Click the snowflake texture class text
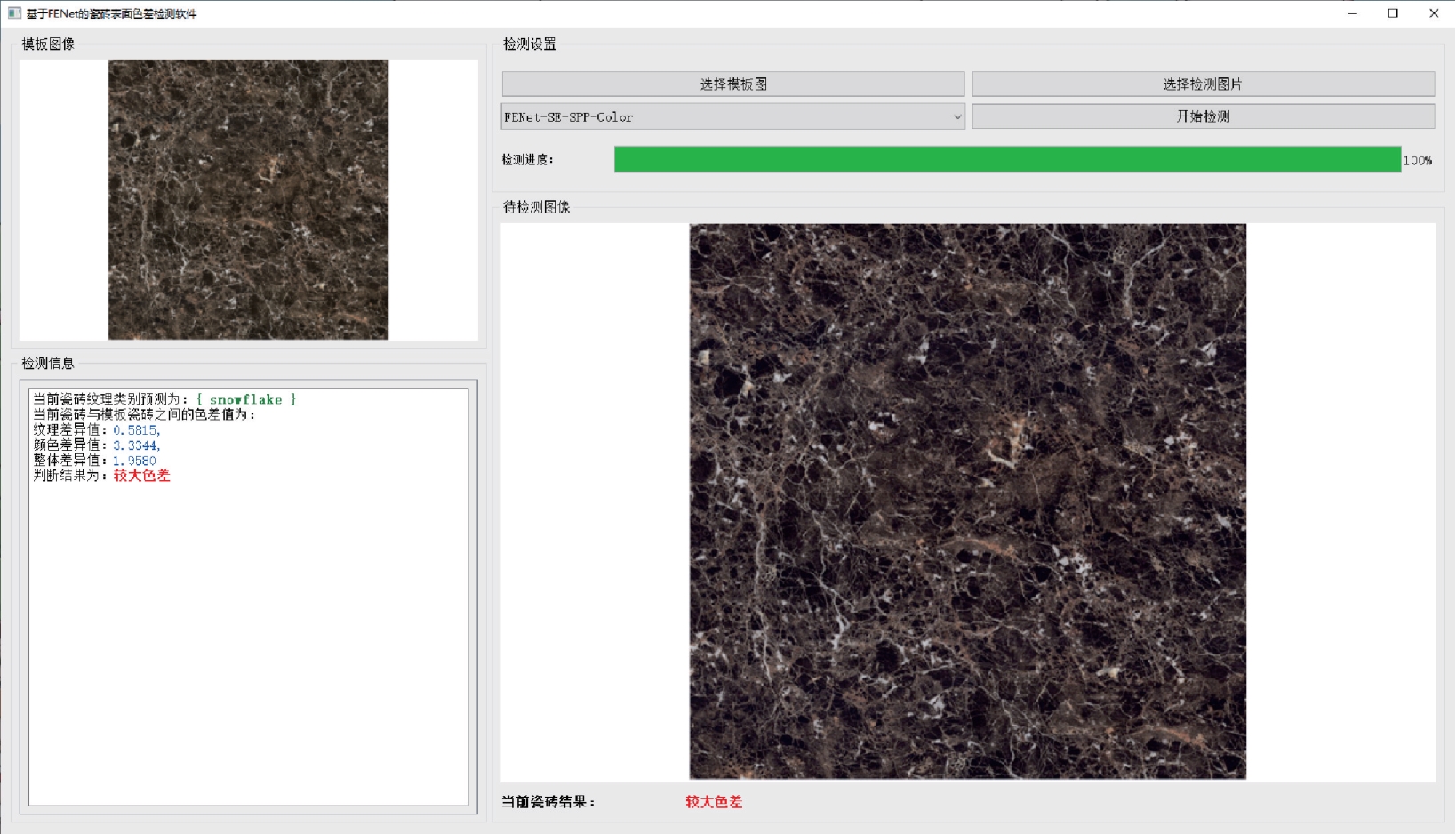Viewport: 1456px width, 834px height. tap(246, 400)
